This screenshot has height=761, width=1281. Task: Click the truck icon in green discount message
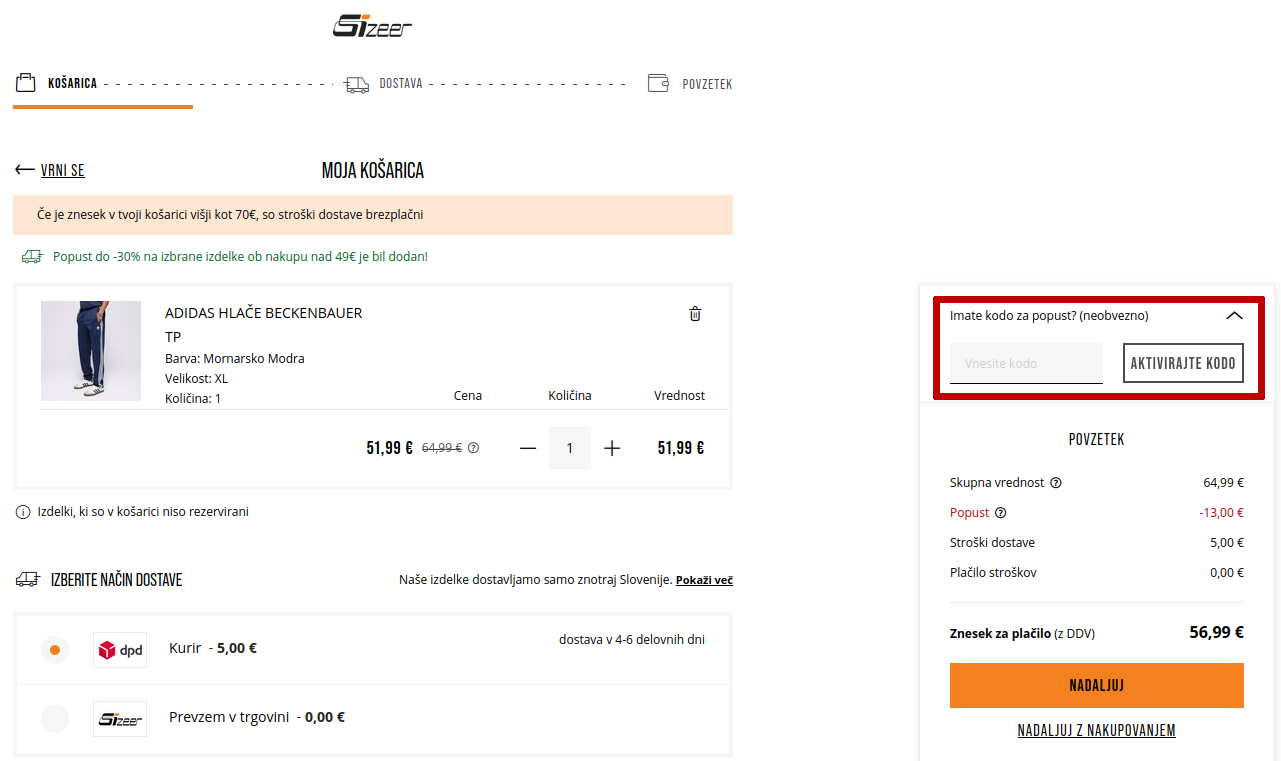(32, 257)
